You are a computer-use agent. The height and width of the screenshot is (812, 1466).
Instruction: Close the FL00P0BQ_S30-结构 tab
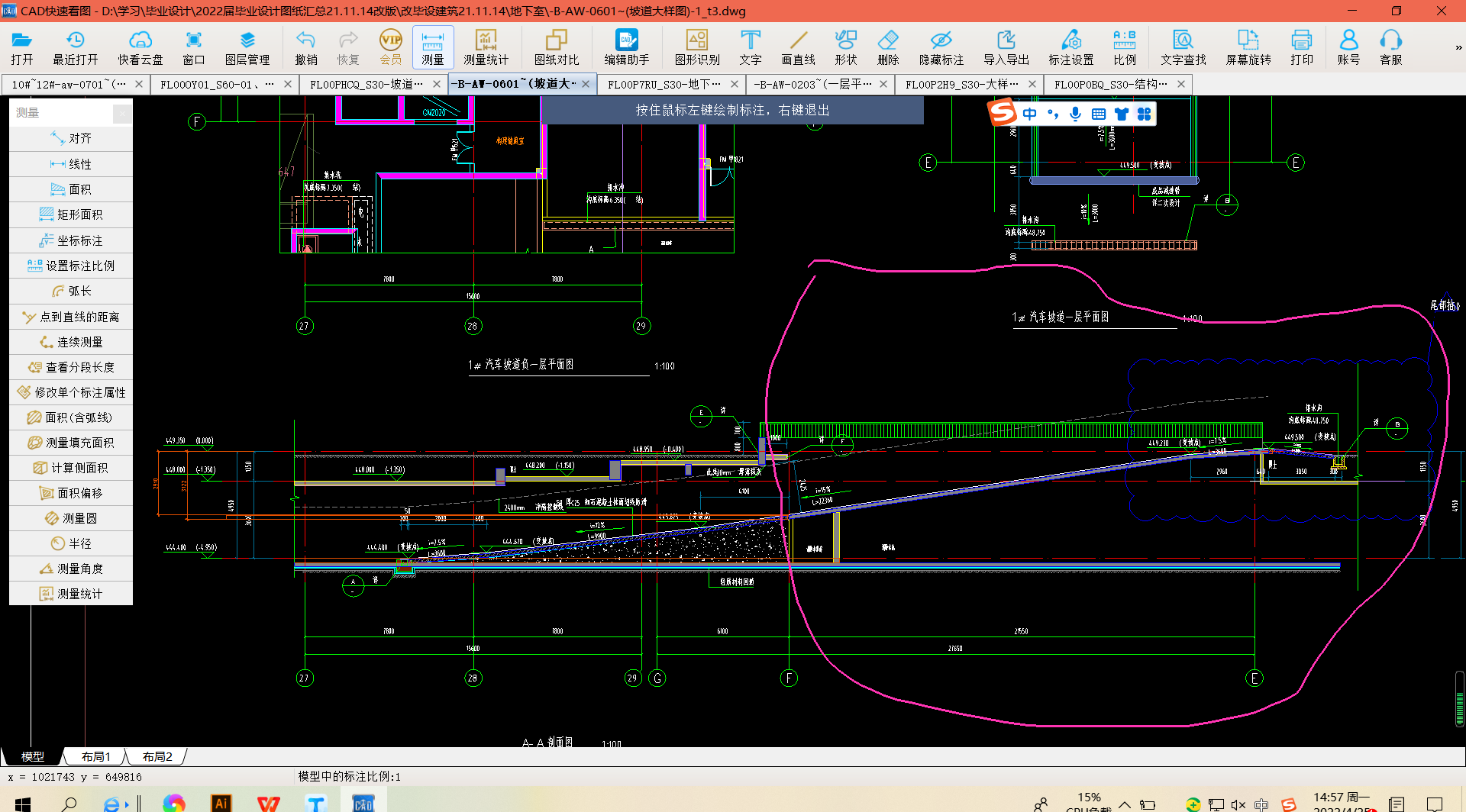(x=1181, y=84)
